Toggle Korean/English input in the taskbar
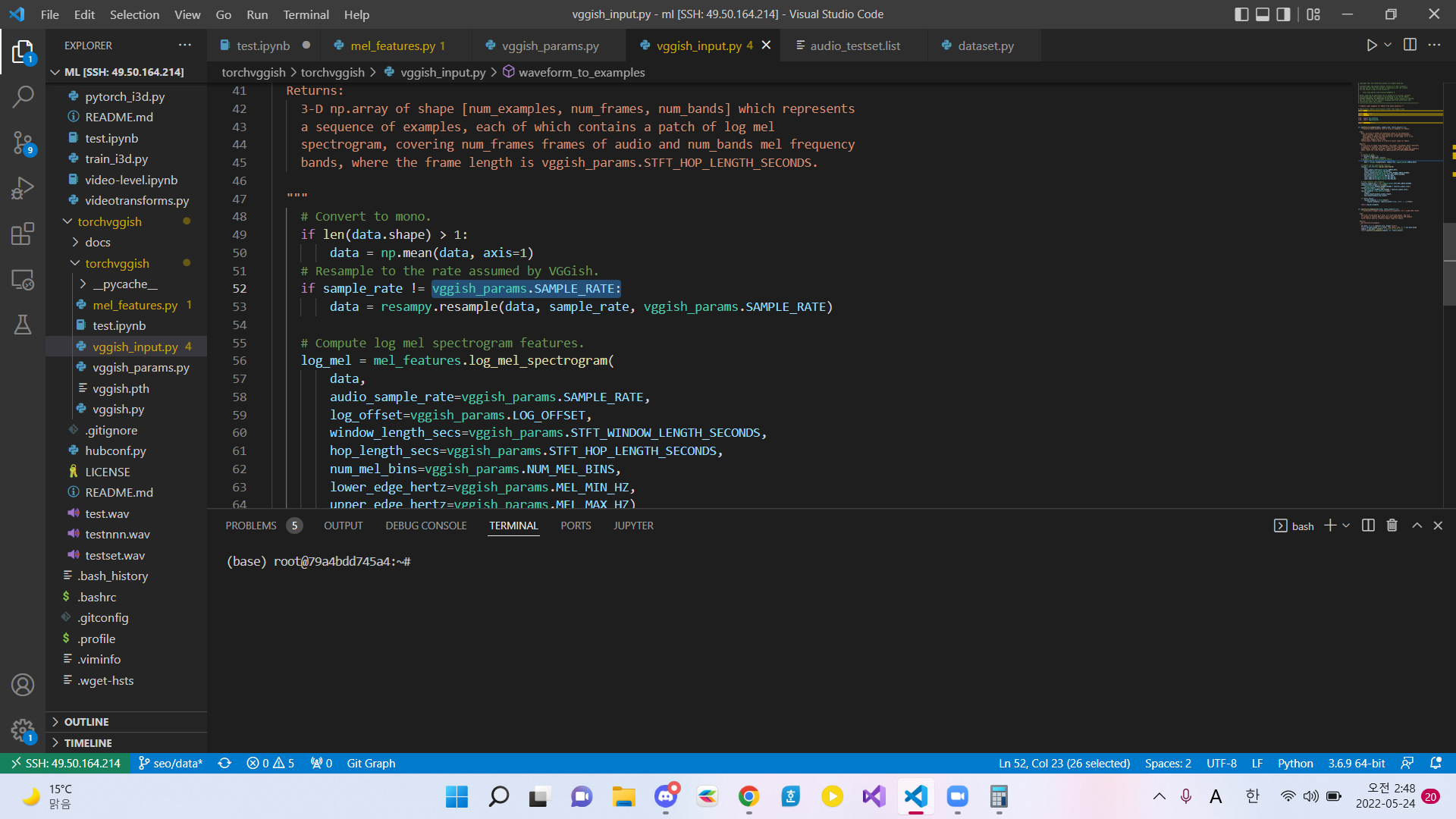The width and height of the screenshot is (1456, 819). pos(1252,796)
